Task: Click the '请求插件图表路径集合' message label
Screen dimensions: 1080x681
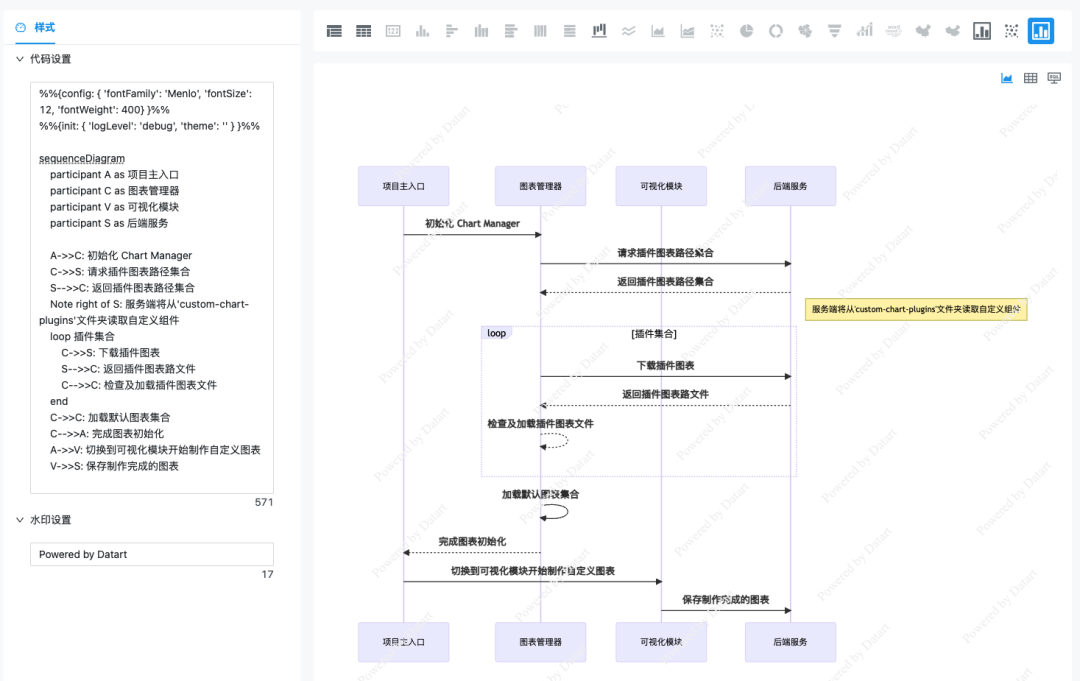Action: click(x=665, y=253)
